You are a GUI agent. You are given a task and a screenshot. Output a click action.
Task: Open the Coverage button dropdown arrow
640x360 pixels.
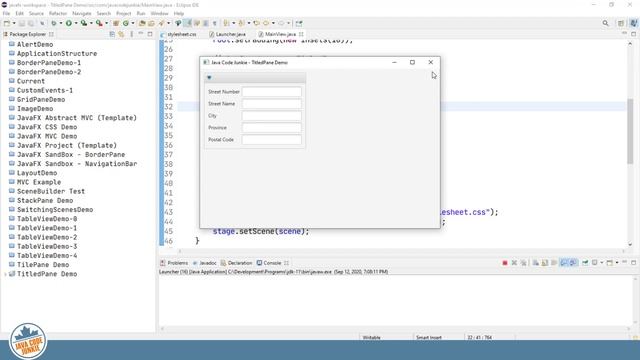coord(91,23)
